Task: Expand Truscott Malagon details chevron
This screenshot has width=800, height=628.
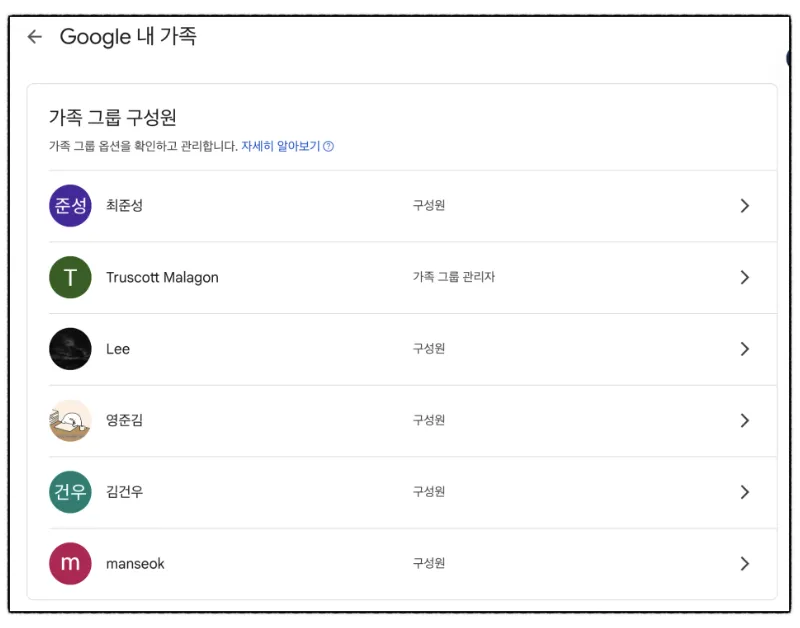Action: pos(745,277)
